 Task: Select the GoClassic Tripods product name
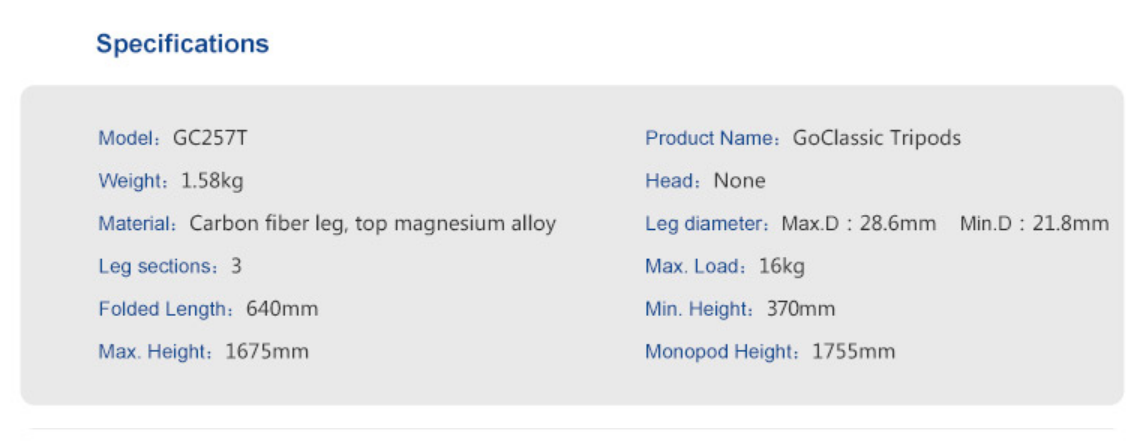click(x=877, y=138)
